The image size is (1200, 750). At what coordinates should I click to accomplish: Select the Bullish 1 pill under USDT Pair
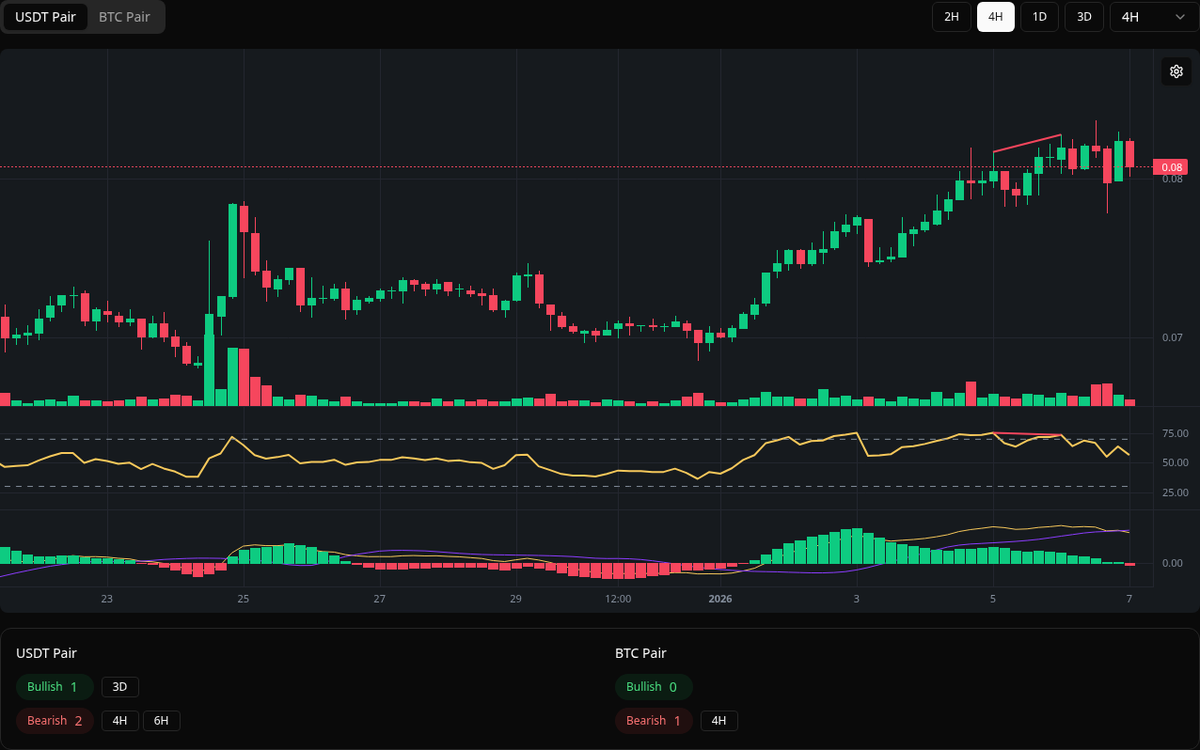tap(54, 687)
